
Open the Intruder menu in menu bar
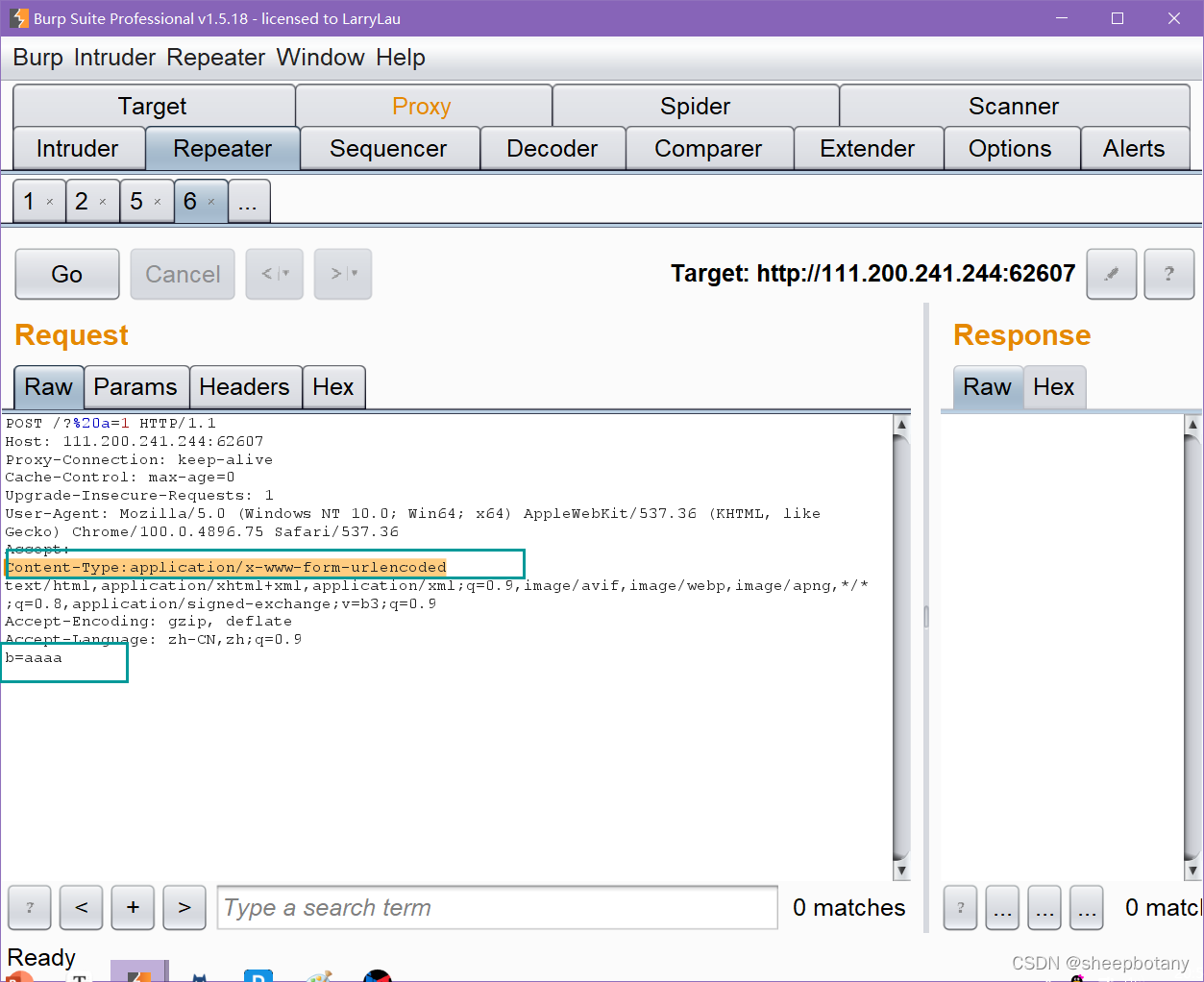pos(114,58)
